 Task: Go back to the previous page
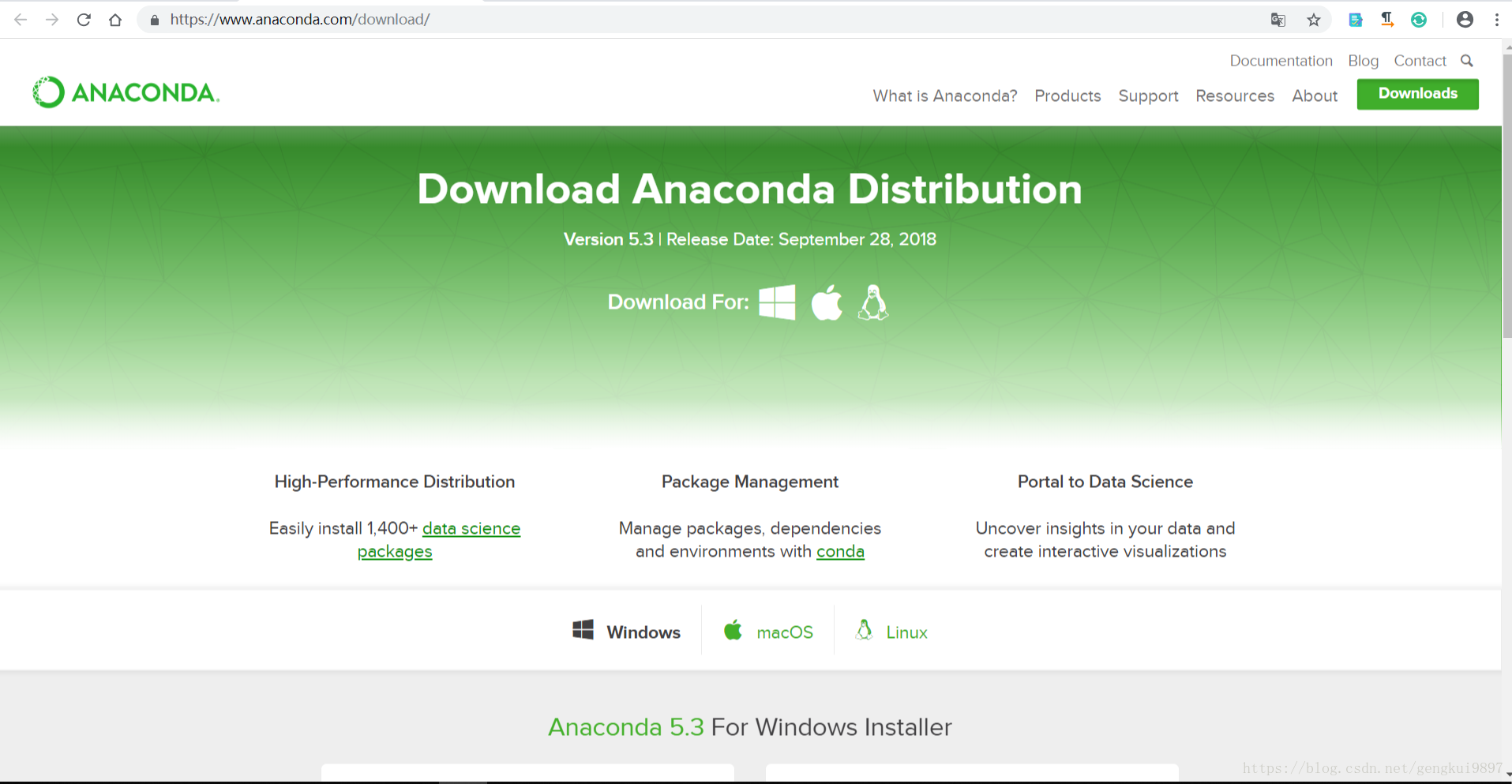[x=20, y=19]
